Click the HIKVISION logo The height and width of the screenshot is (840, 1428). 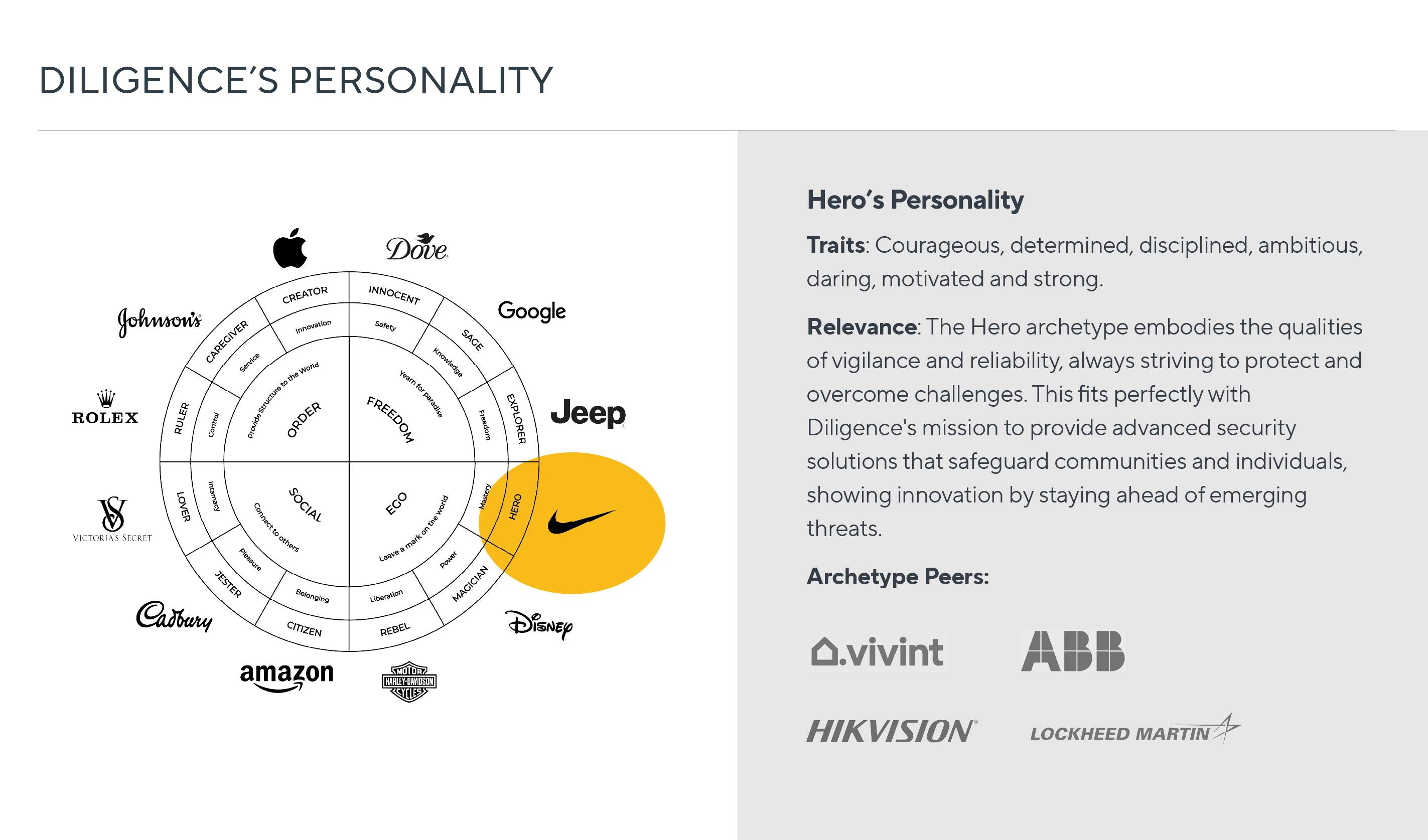point(892,731)
